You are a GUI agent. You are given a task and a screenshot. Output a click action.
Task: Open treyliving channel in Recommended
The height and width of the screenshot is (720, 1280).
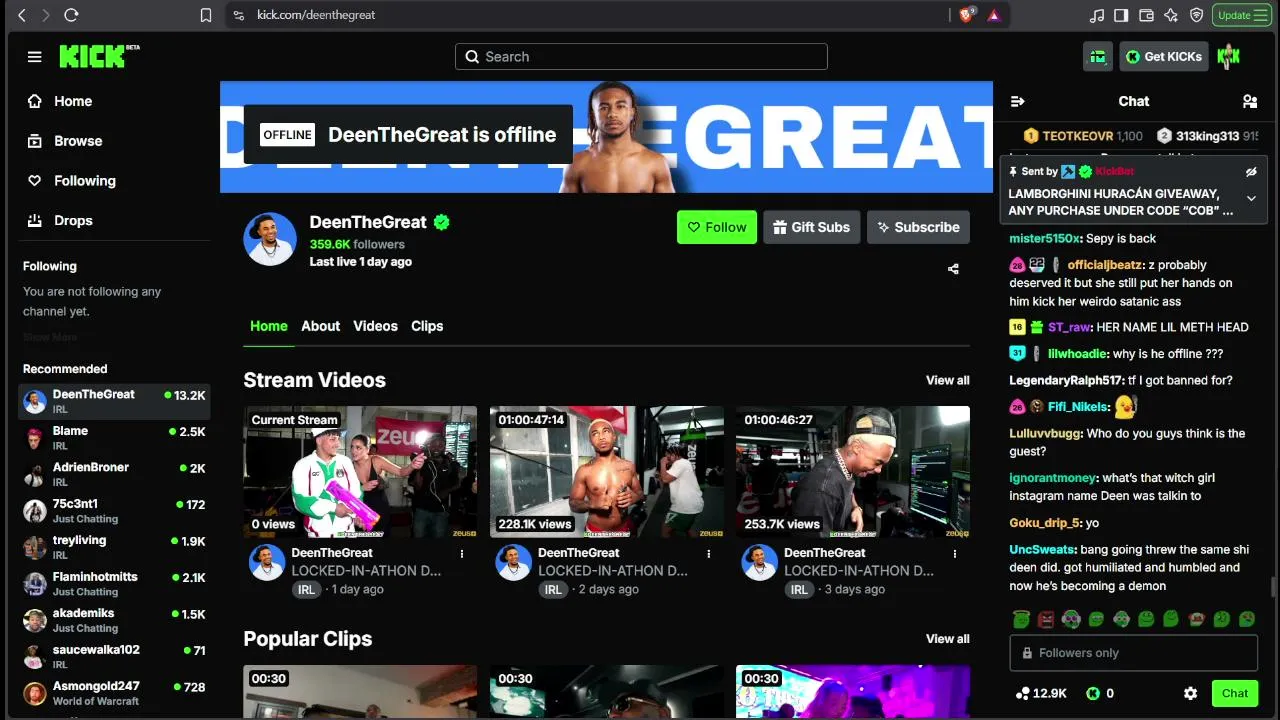[x=114, y=548]
